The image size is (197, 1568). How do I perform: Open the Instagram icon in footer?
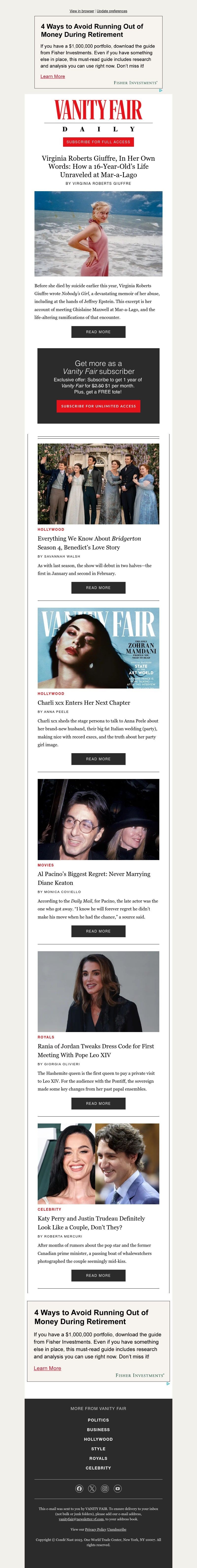[105, 1488]
